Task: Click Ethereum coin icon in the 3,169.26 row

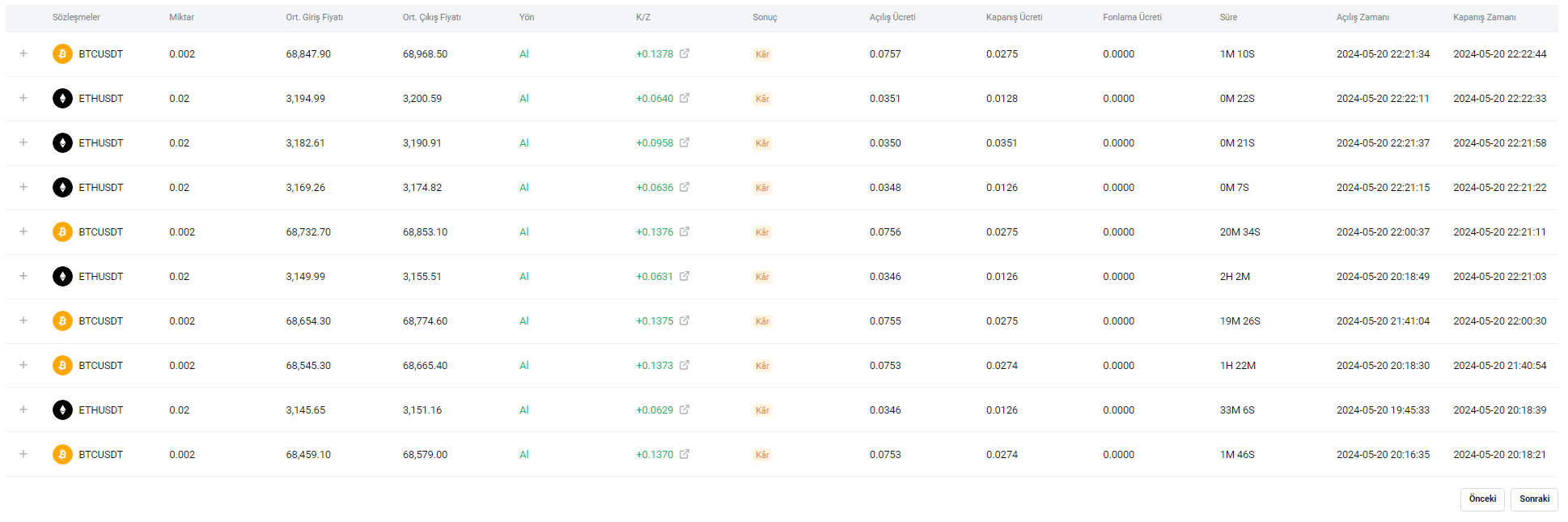Action: [62, 188]
